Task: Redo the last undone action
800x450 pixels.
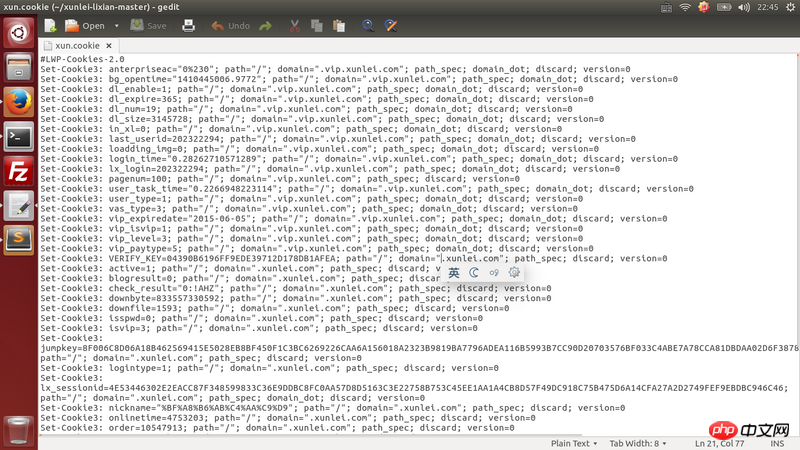Action: [265, 26]
